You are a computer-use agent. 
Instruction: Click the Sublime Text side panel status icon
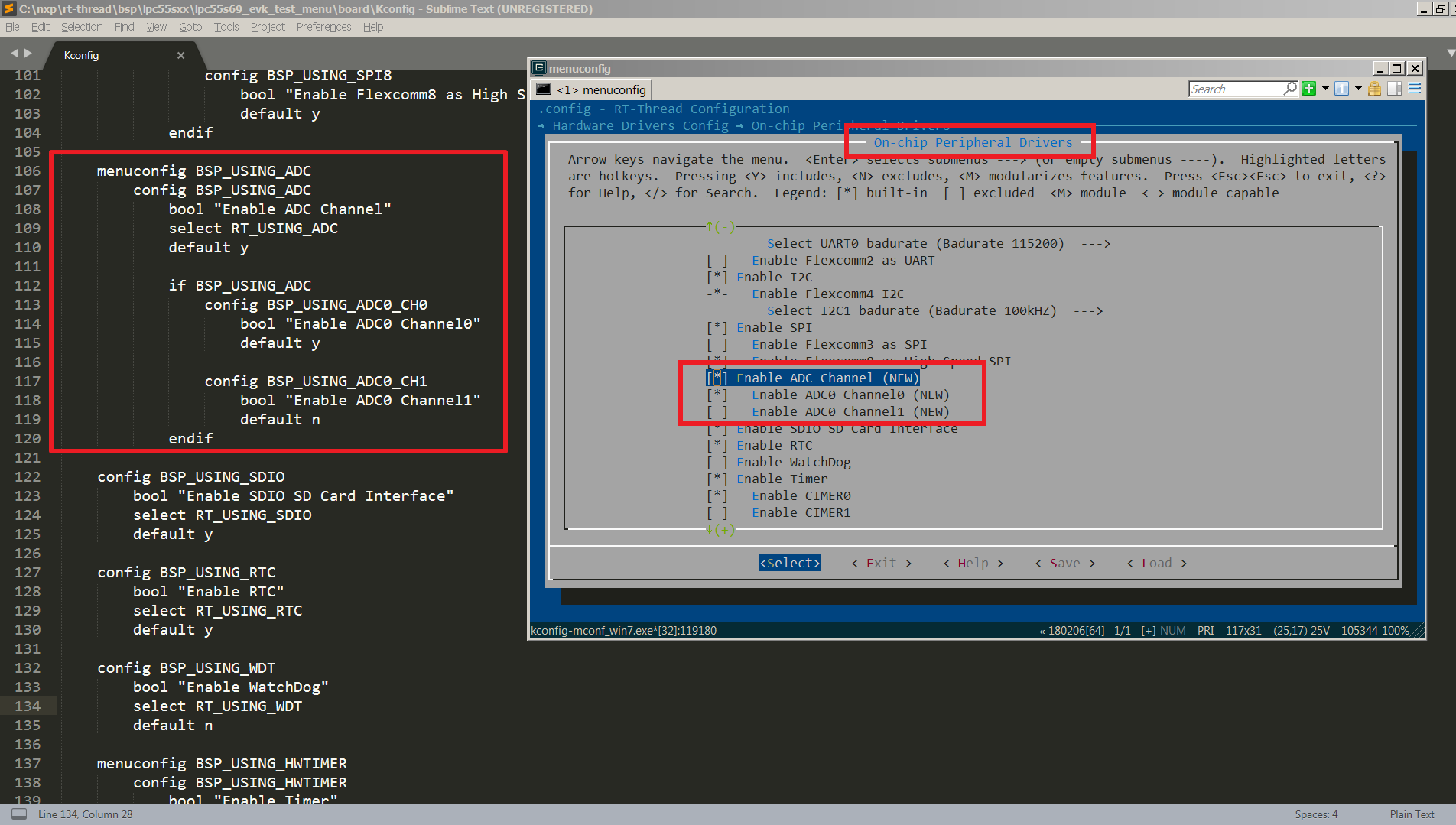click(x=19, y=814)
